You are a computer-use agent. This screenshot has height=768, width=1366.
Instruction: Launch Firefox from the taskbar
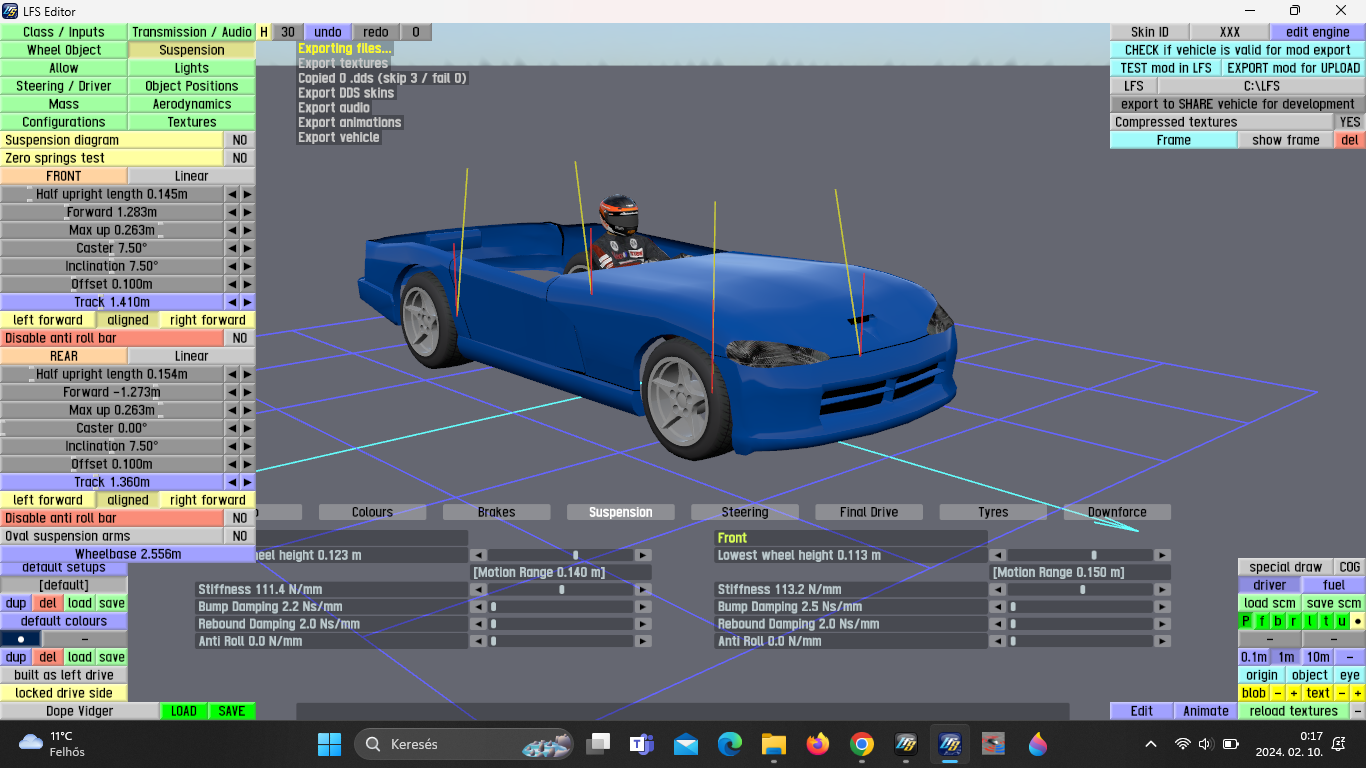pyautogui.click(x=817, y=744)
